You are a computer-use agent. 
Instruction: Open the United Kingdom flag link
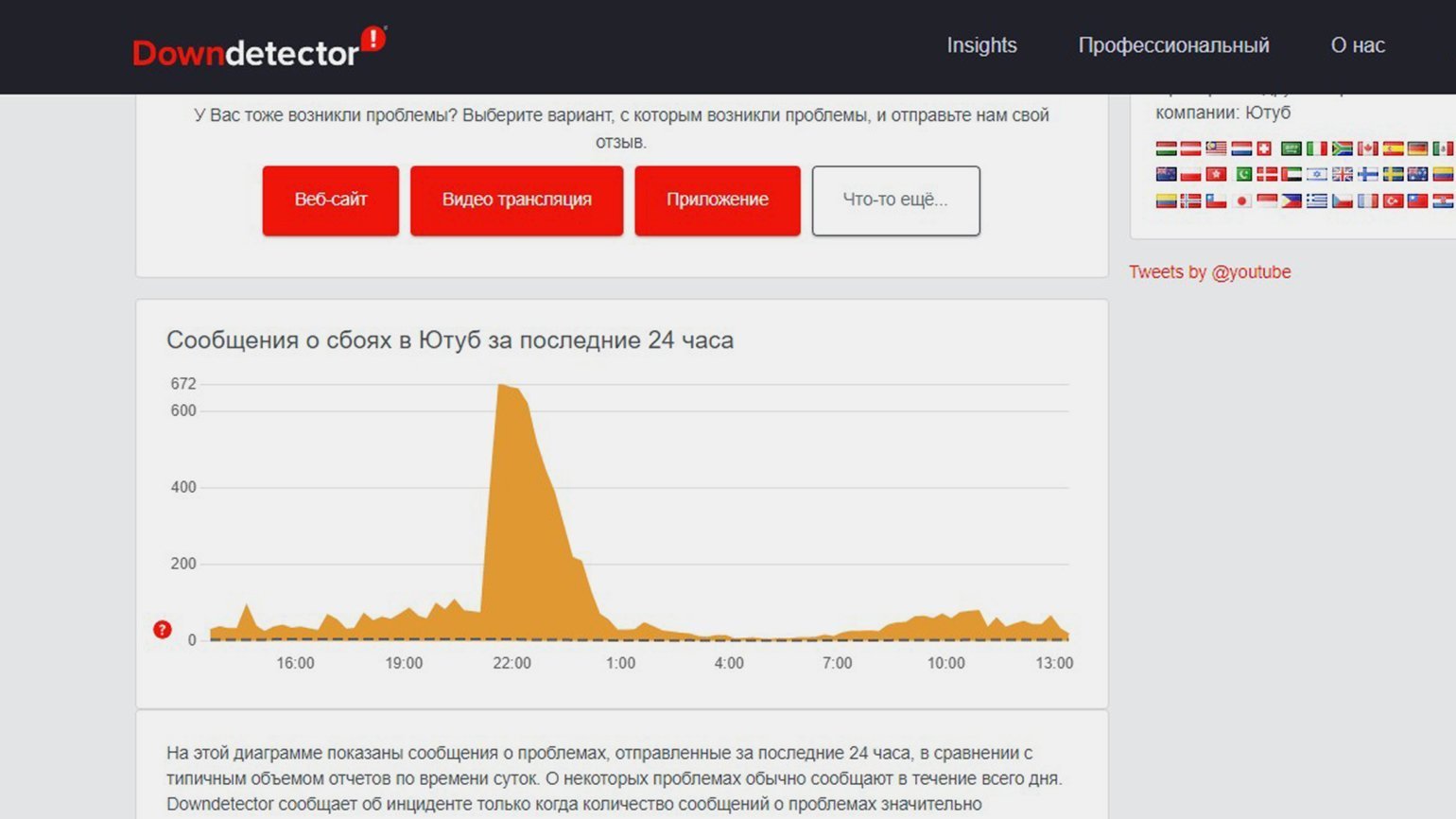point(1343,174)
